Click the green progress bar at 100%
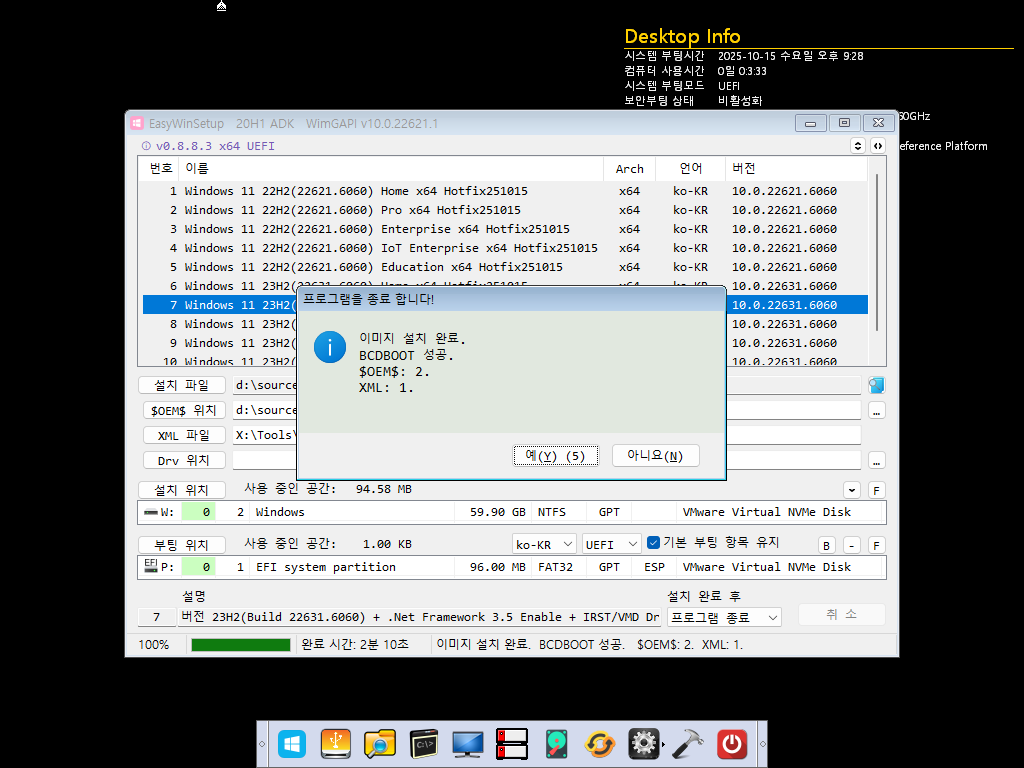This screenshot has height=768, width=1024. coord(240,645)
